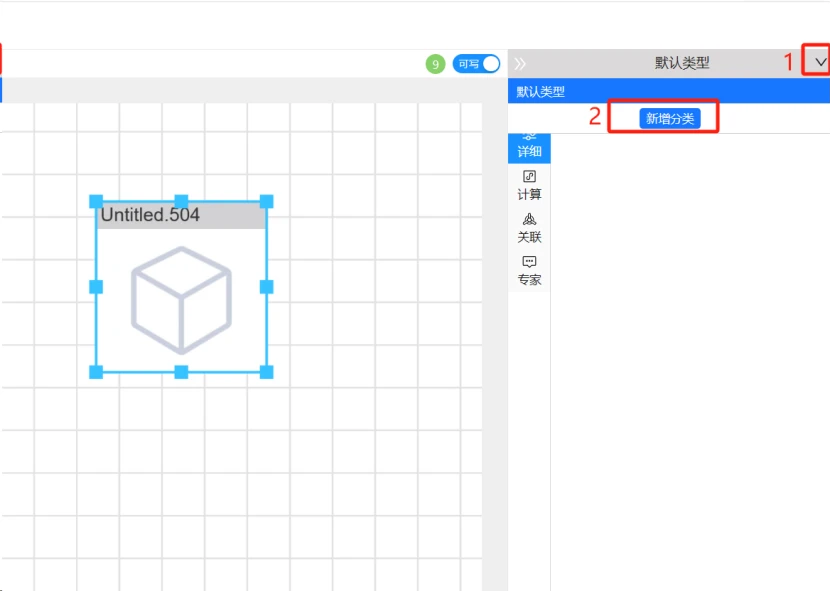This screenshot has width=831, height=591.
Task: Go to the 关联 tab
Action: click(x=529, y=228)
